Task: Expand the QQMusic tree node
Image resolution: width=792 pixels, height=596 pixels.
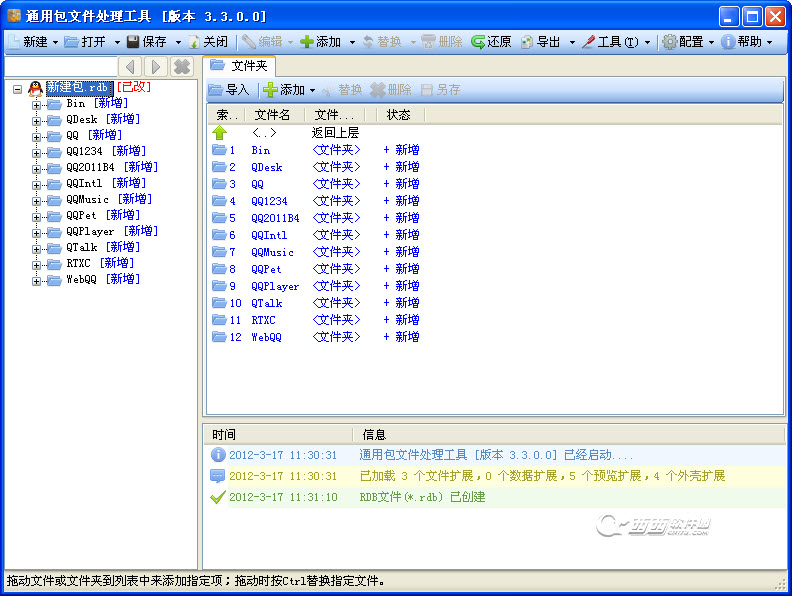Action: (37, 200)
